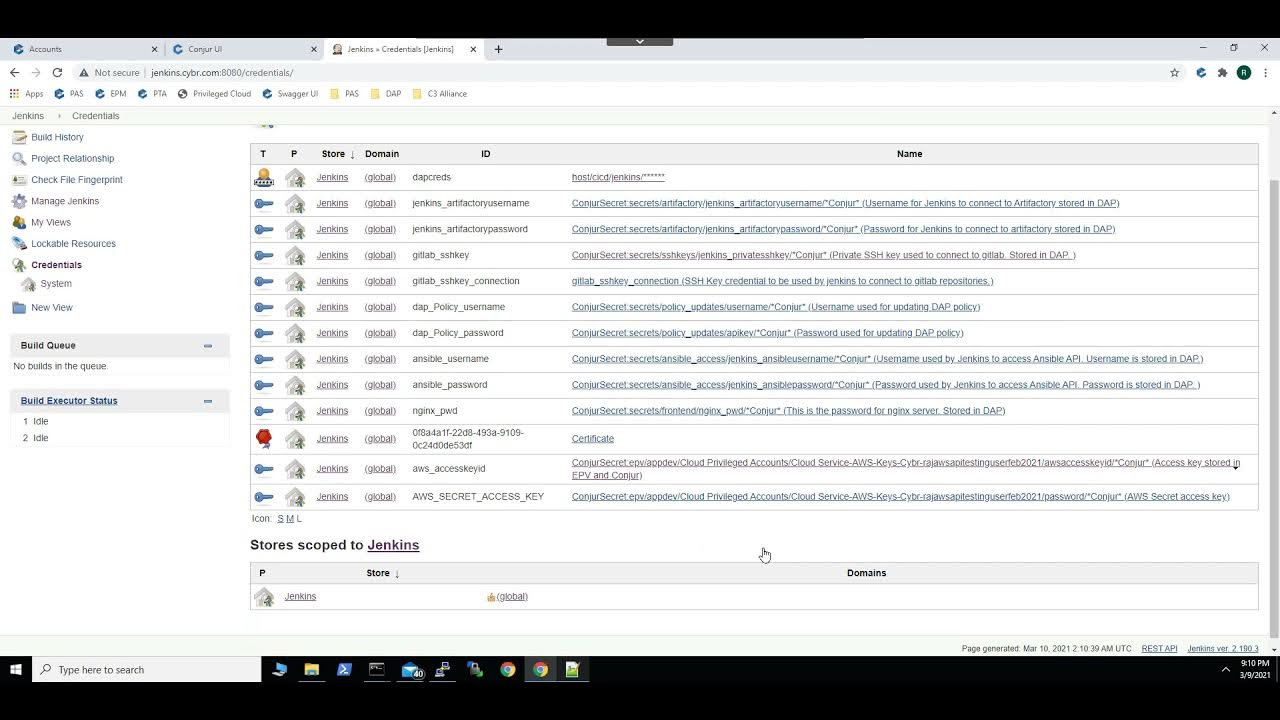Screen dimensions: 1280x720
Task: Click store icon in gitlab_sshkey row
Action: pos(295,255)
